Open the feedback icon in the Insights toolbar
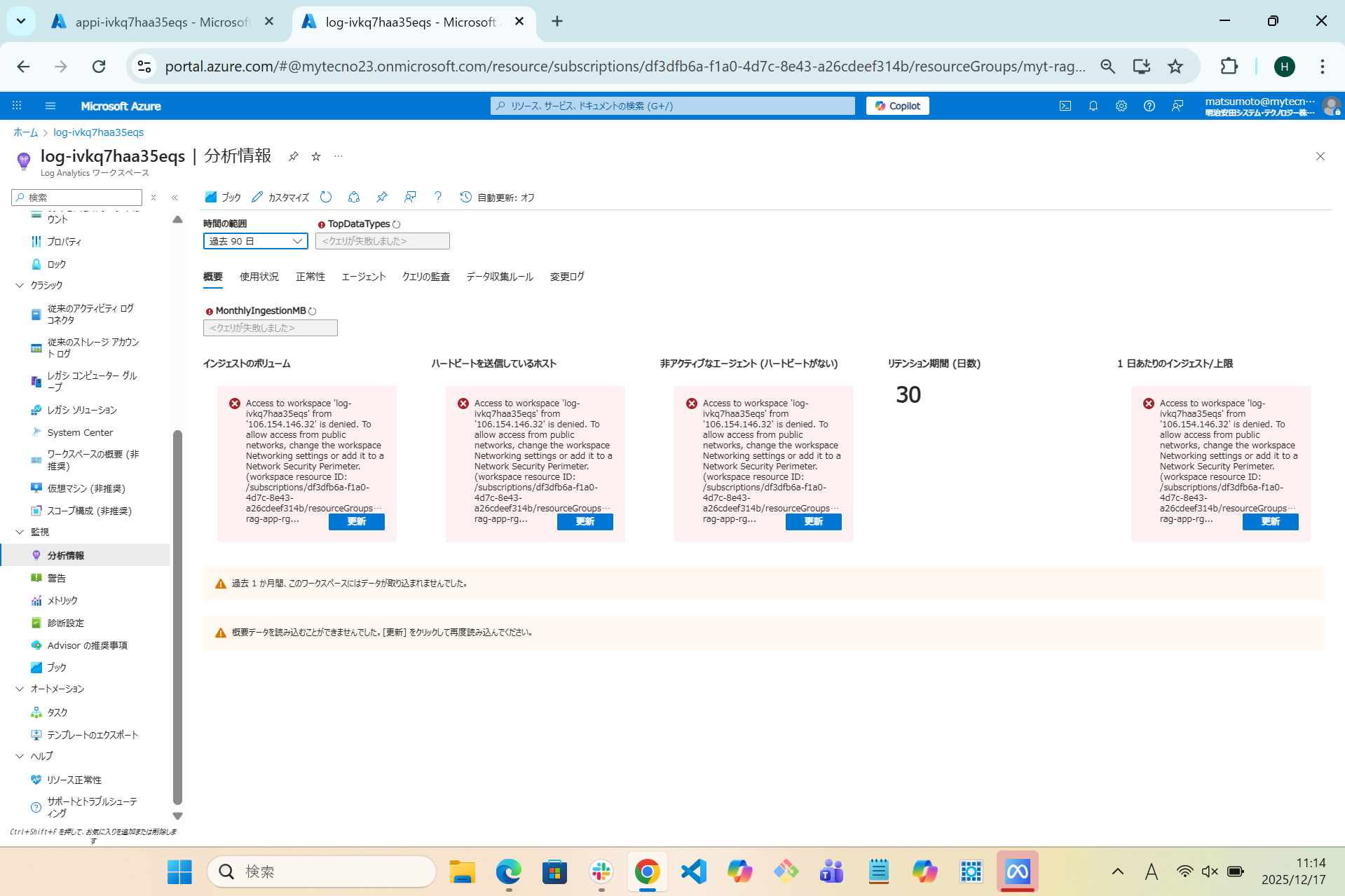Image resolution: width=1345 pixels, height=896 pixels. click(410, 197)
